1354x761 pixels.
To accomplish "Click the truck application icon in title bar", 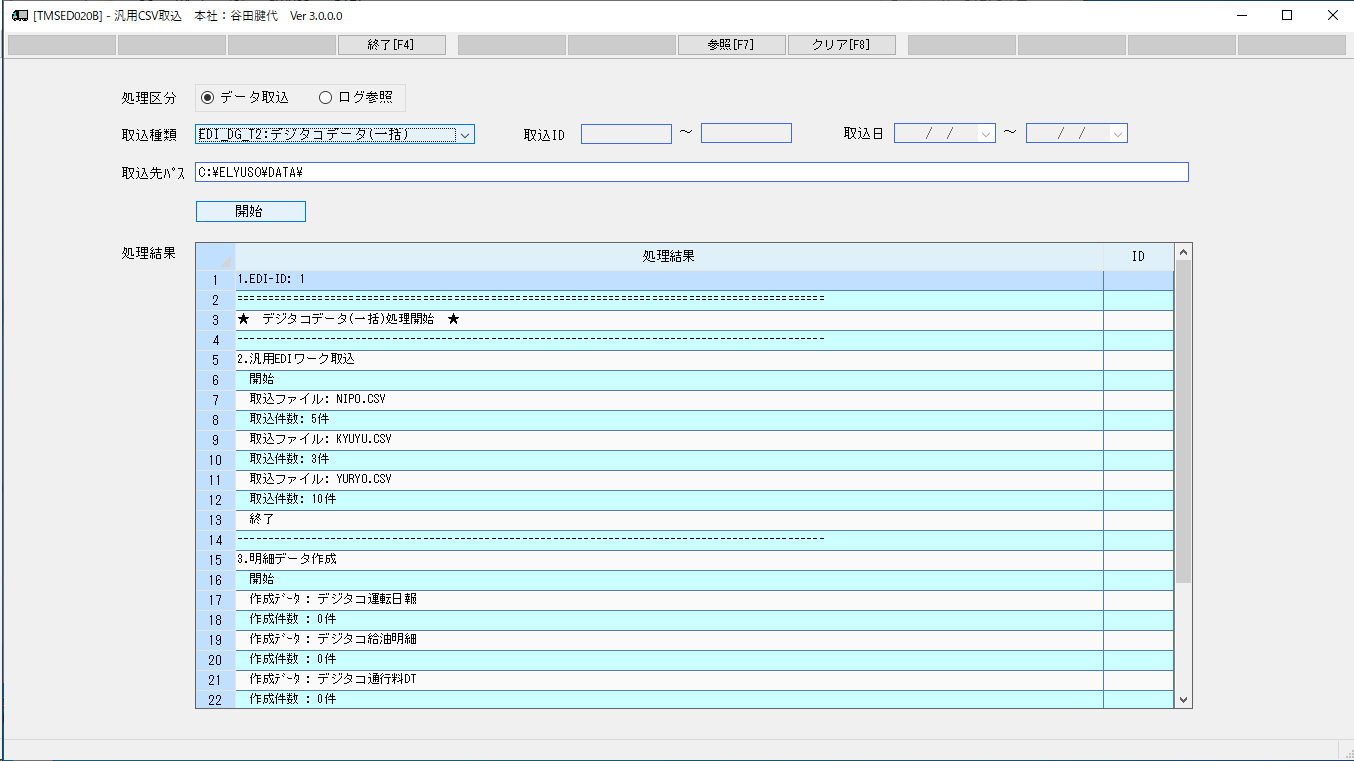I will pos(19,15).
